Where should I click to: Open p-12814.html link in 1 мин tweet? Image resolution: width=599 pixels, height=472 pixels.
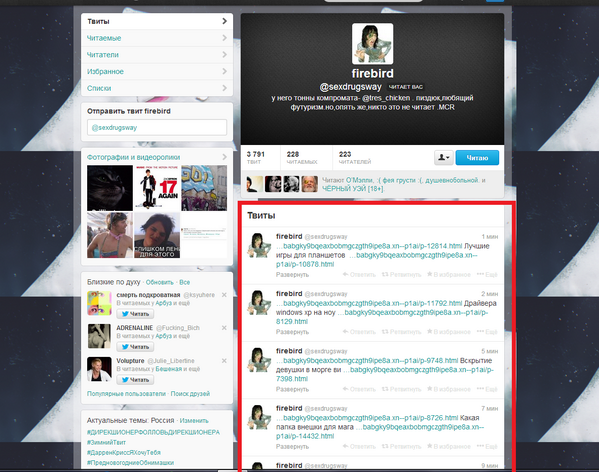pos(369,246)
